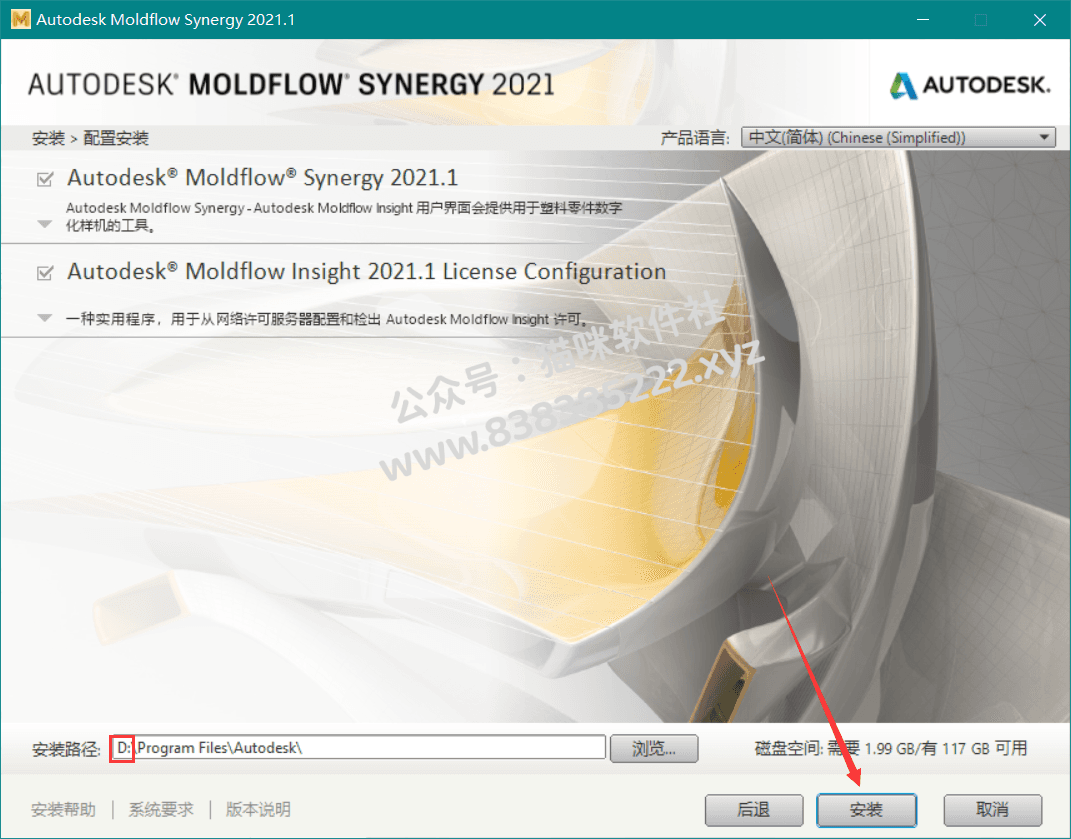This screenshot has height=839, width=1071.
Task: Select Moldflow Insight 2021.1 License Configuration title
Action: pyautogui.click(x=366, y=272)
